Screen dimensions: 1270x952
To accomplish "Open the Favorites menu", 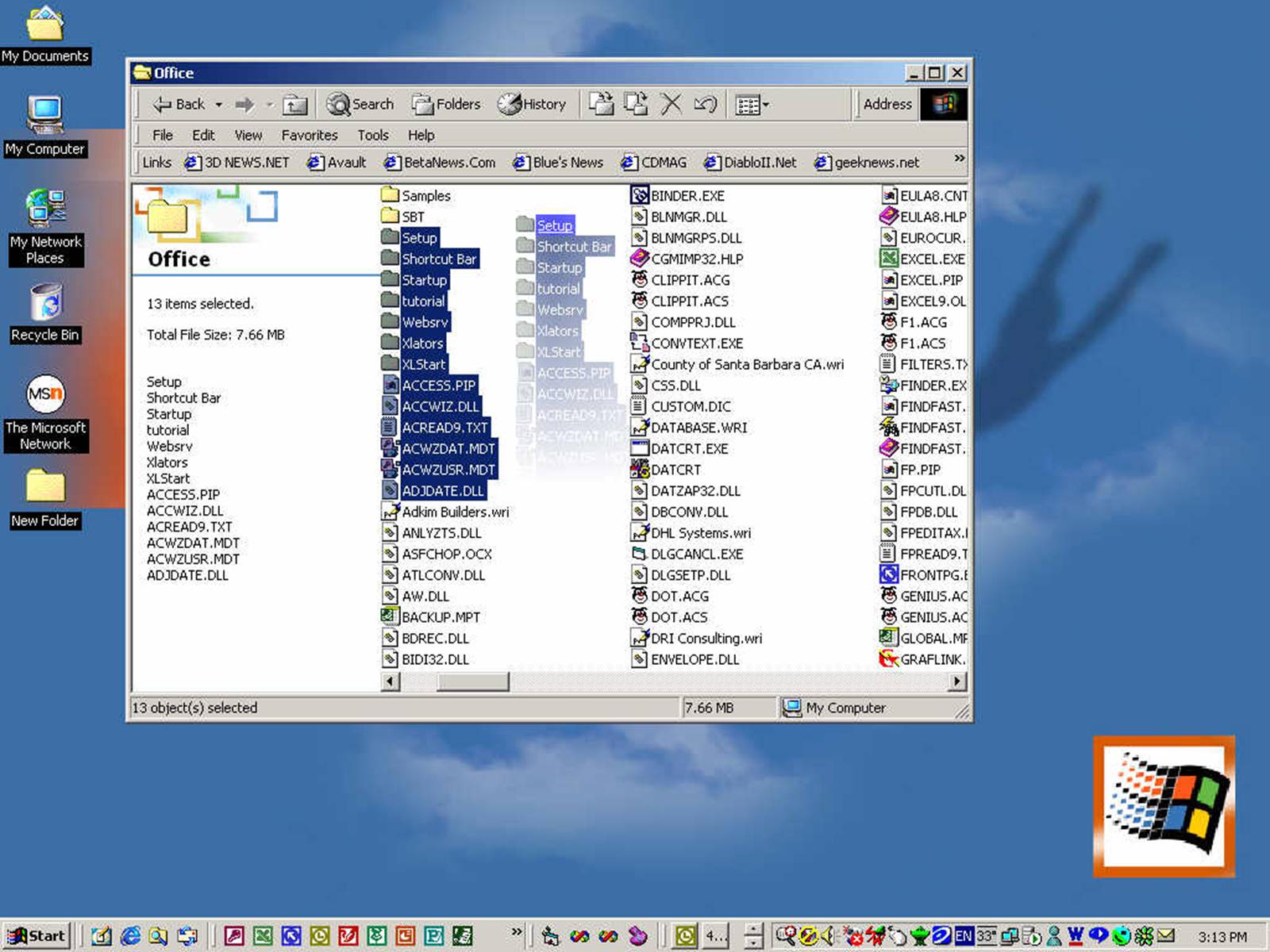I will click(309, 135).
